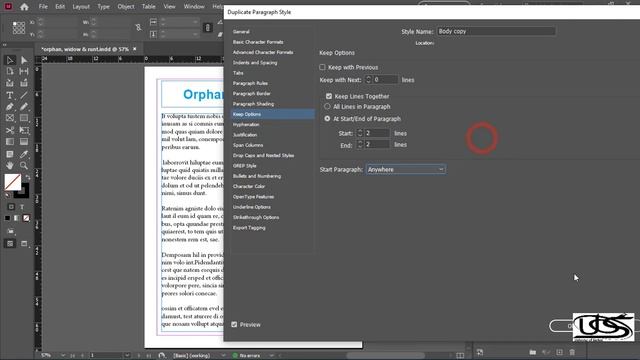The height and width of the screenshot is (360, 640).
Task: Click Apply None swatch button
Action: coord(26,218)
